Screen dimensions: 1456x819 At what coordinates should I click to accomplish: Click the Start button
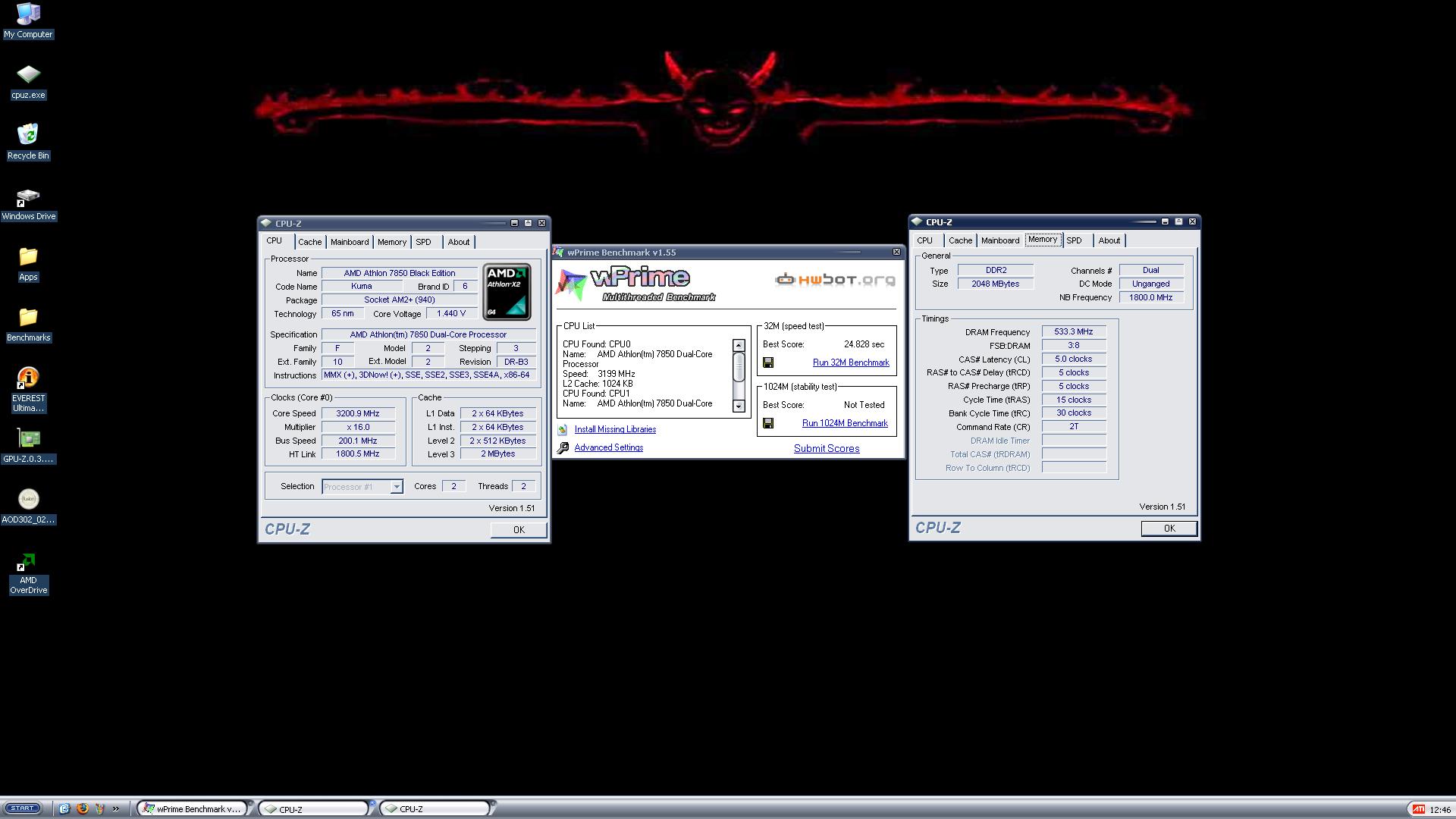[x=22, y=808]
